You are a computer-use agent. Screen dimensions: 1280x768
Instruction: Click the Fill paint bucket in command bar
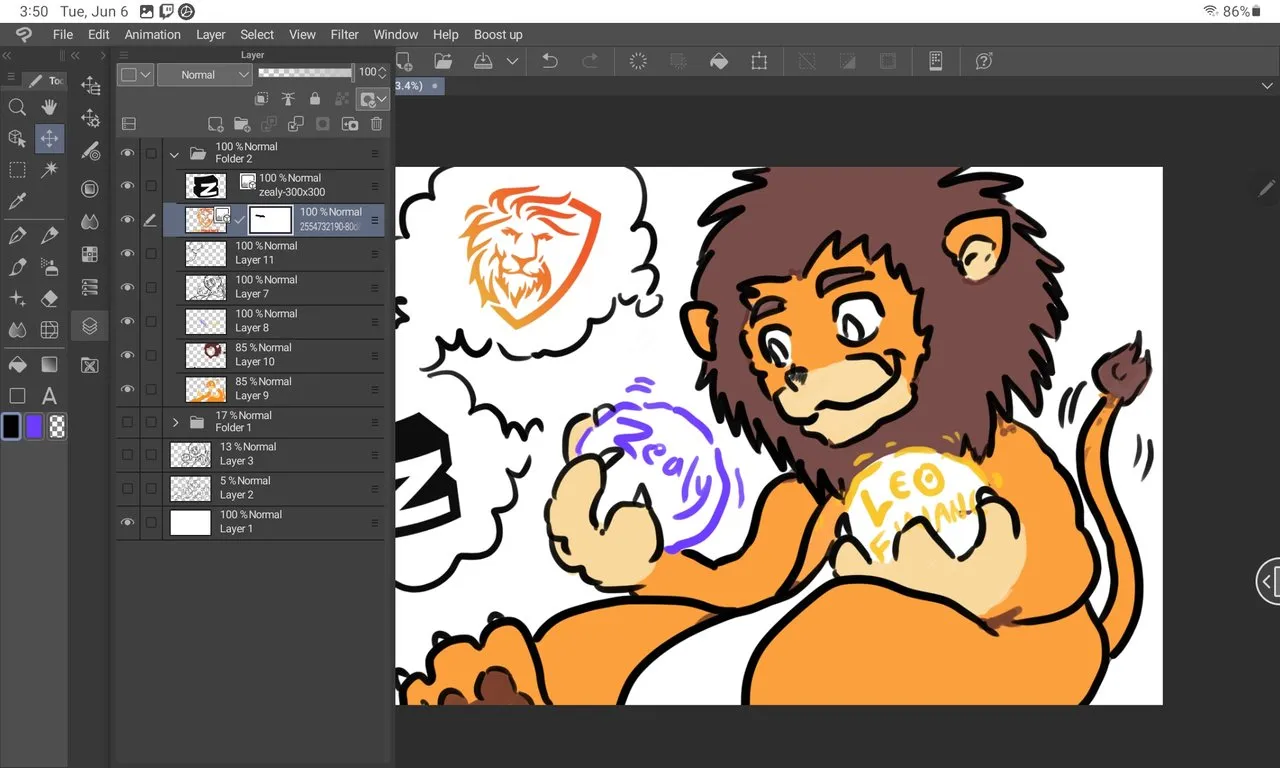(x=718, y=61)
